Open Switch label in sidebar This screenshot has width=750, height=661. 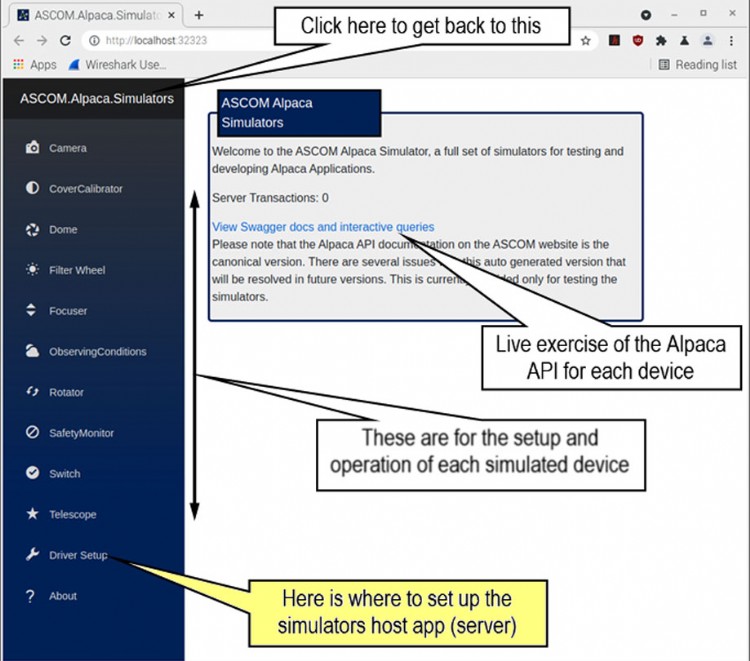[x=65, y=474]
